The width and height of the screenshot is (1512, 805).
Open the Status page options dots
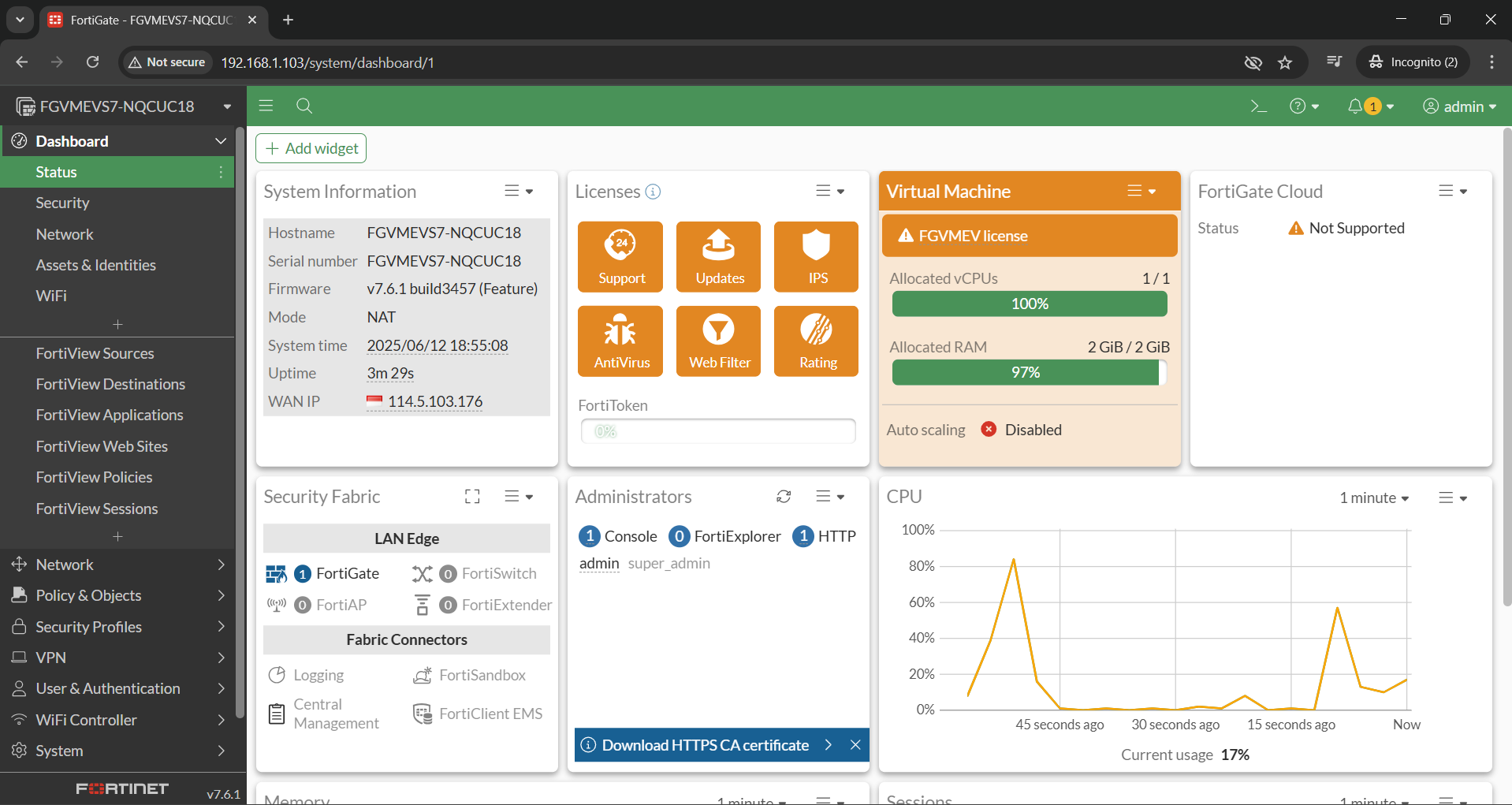point(221,172)
